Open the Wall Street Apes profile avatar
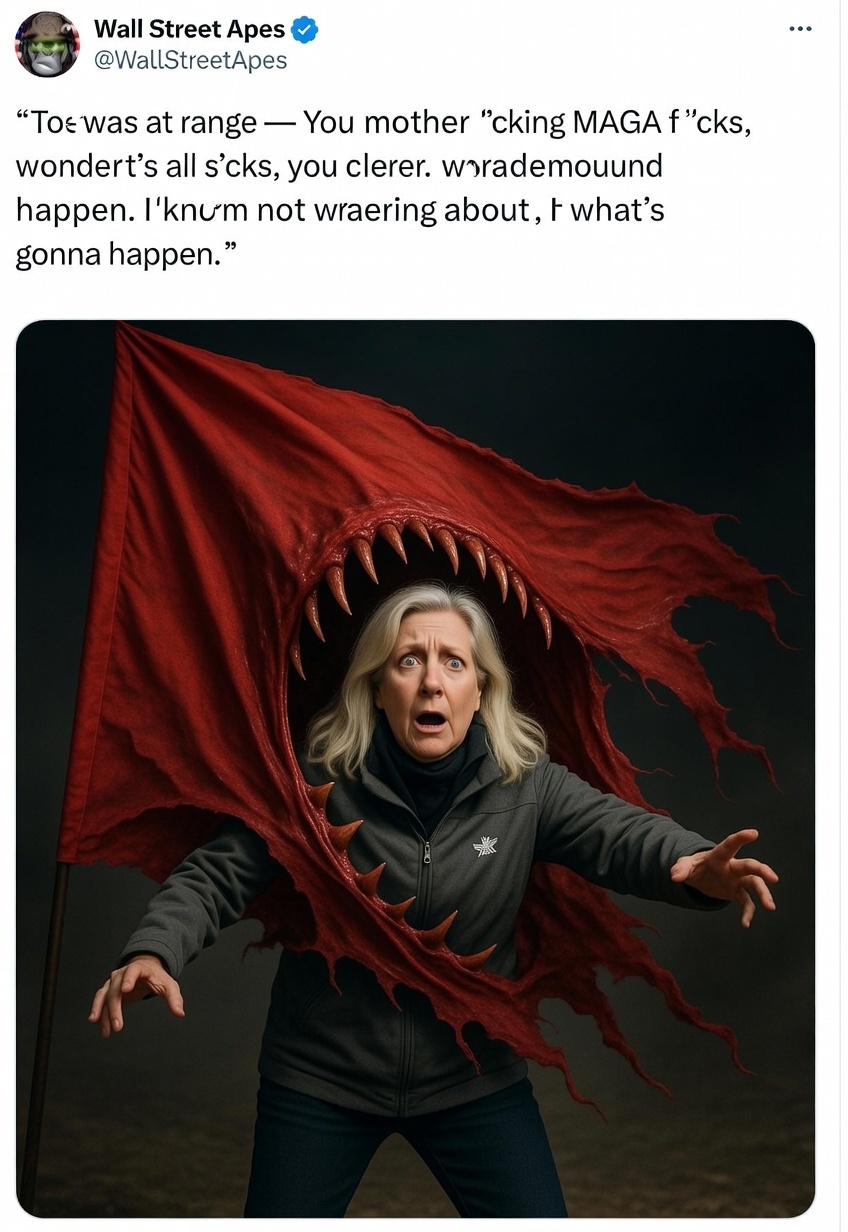 [x=47, y=45]
